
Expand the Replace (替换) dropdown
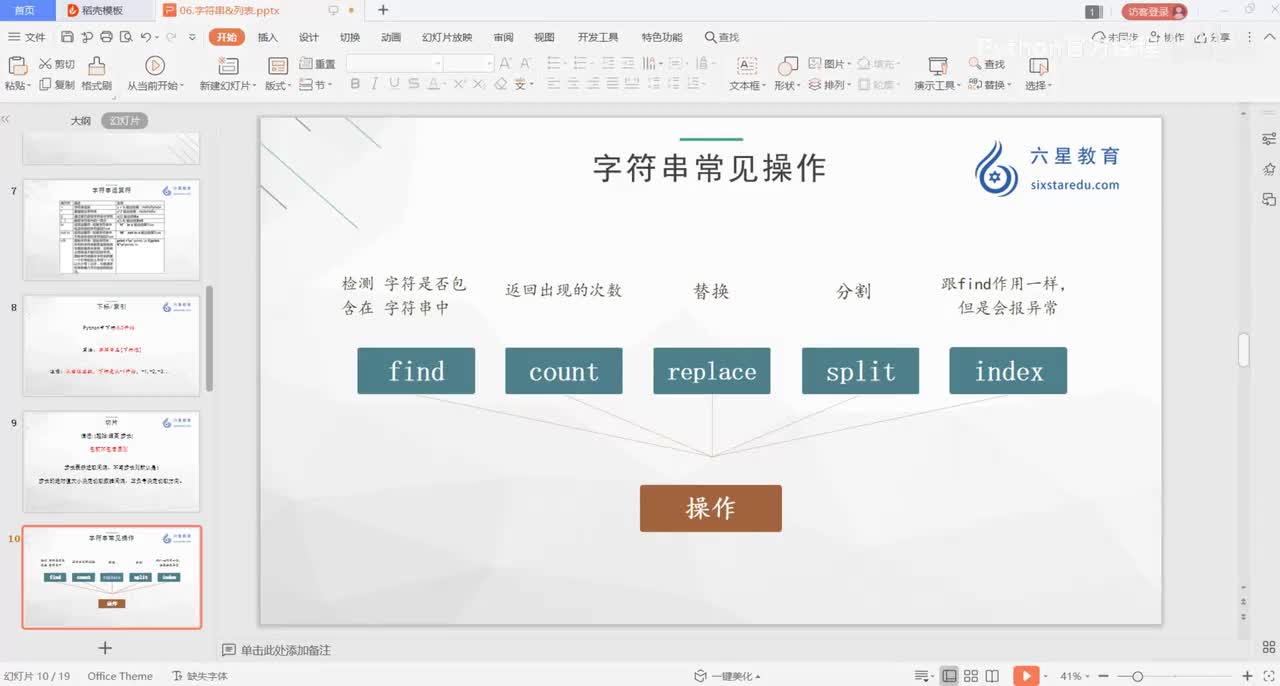(1009, 85)
